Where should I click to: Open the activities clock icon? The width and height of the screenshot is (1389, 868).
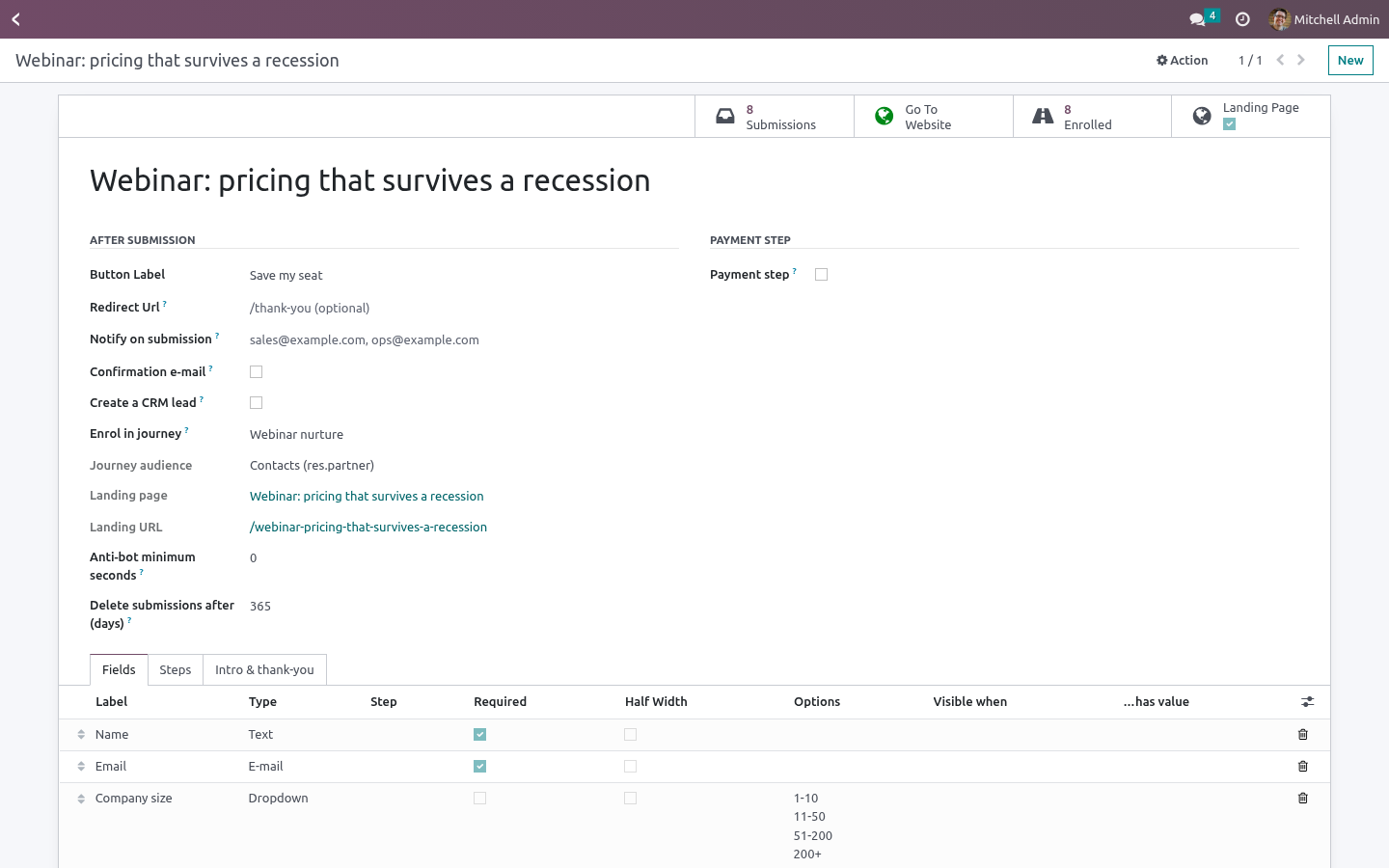point(1242,19)
